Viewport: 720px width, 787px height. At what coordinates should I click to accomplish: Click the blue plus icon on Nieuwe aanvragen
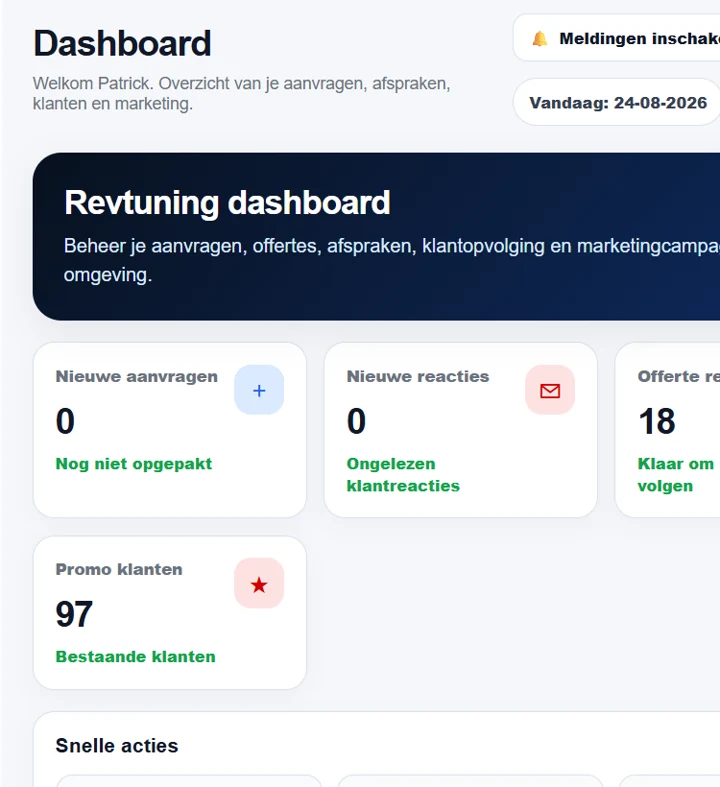click(259, 390)
